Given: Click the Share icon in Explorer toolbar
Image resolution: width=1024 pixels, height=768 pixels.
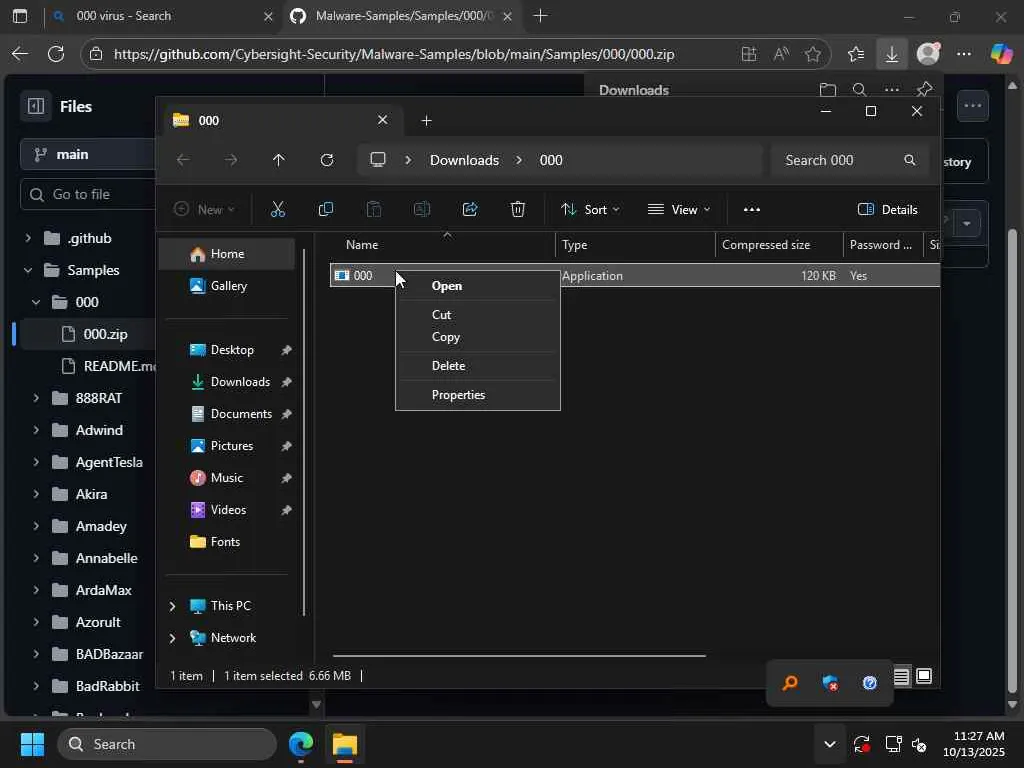Looking at the screenshot, I should pyautogui.click(x=470, y=209).
